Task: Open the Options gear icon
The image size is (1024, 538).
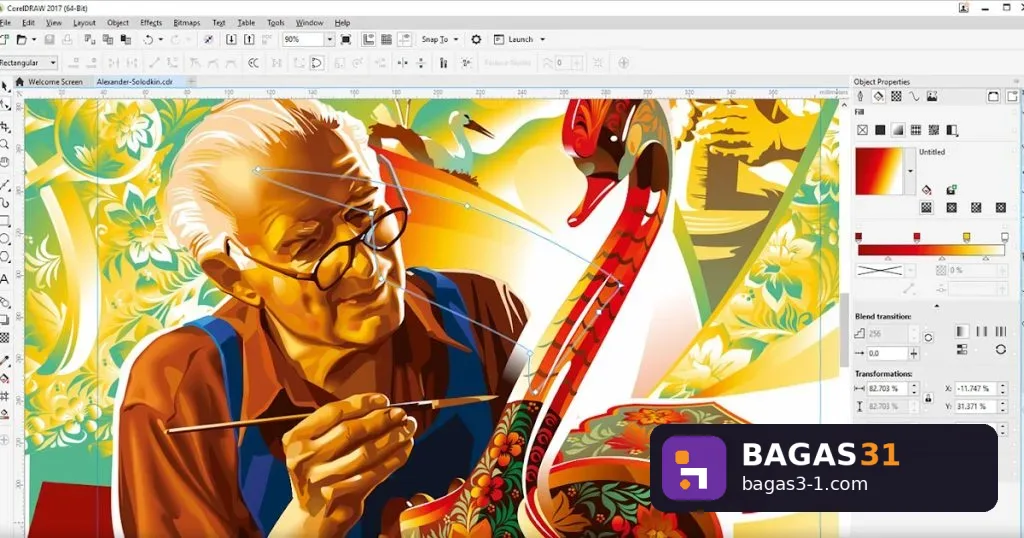Action: (x=476, y=40)
